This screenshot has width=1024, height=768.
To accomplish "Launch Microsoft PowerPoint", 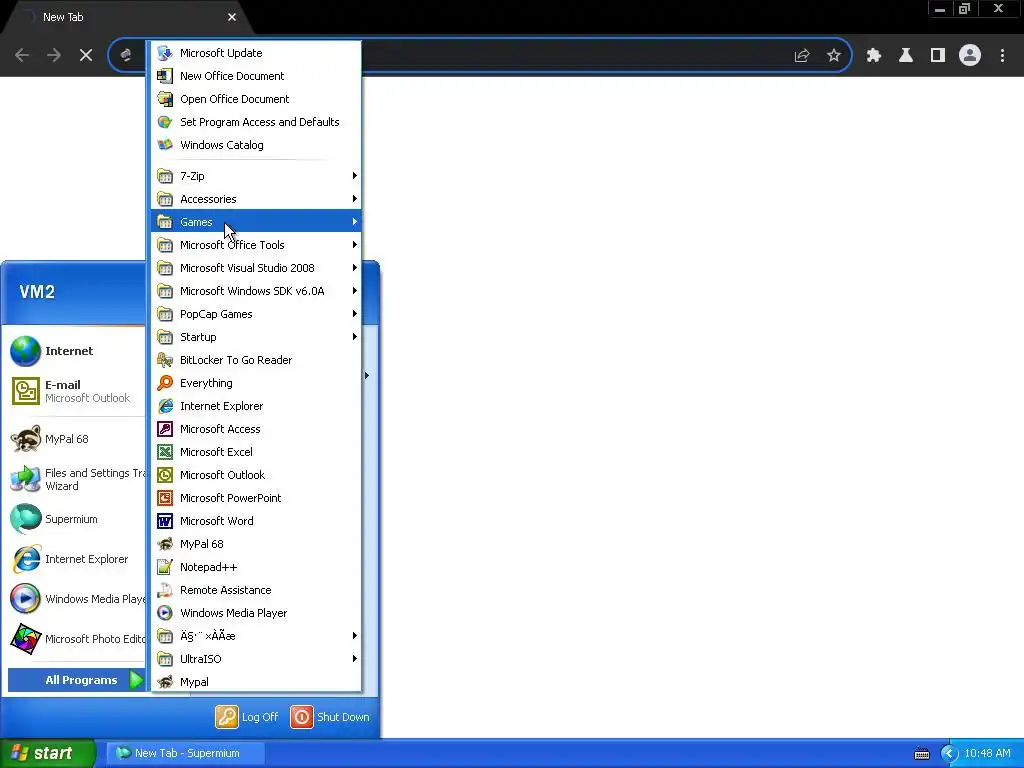I will click(x=256, y=498).
